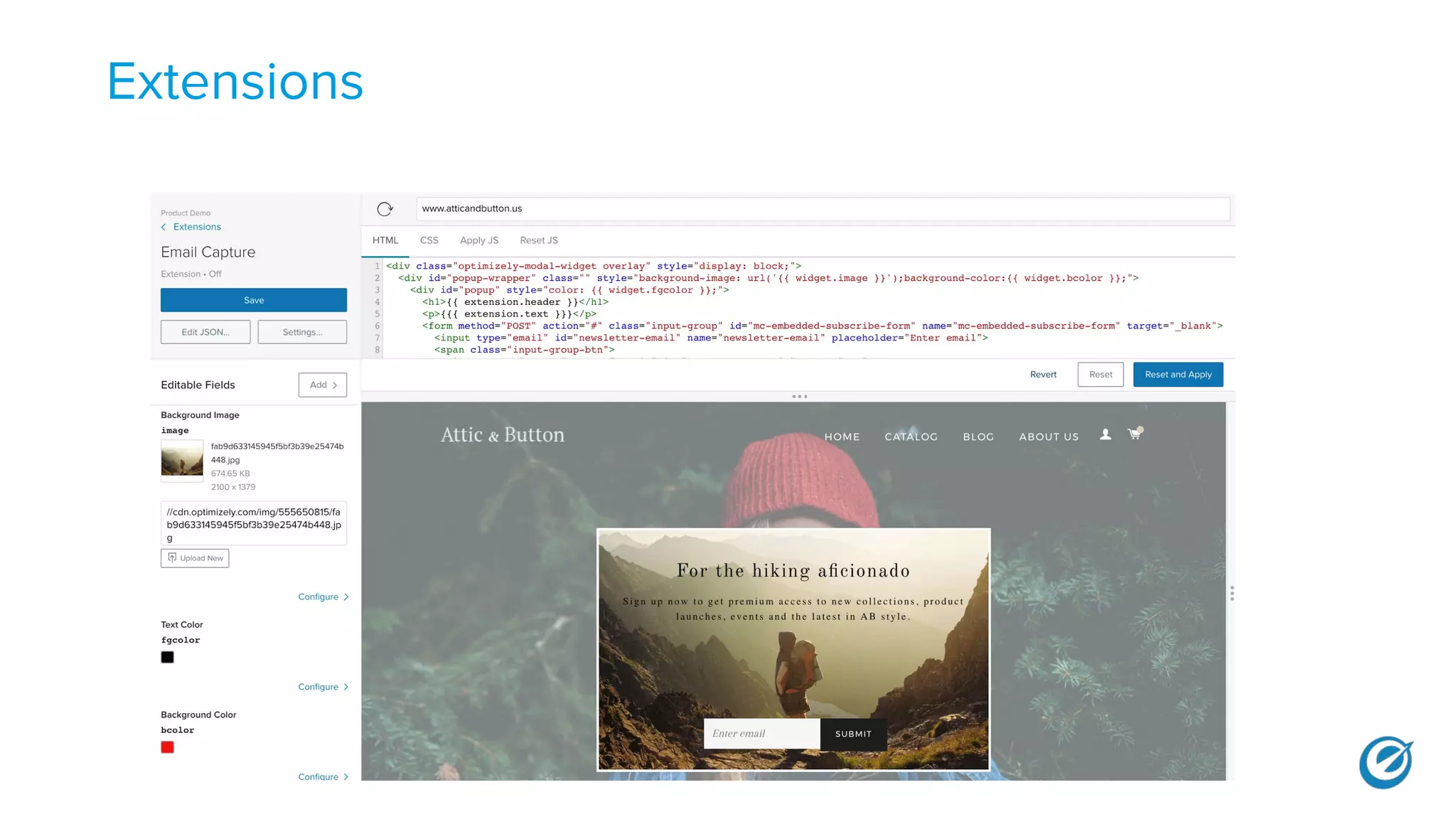
Task: Click the vertical resize handle dots
Action: coord(1231,593)
